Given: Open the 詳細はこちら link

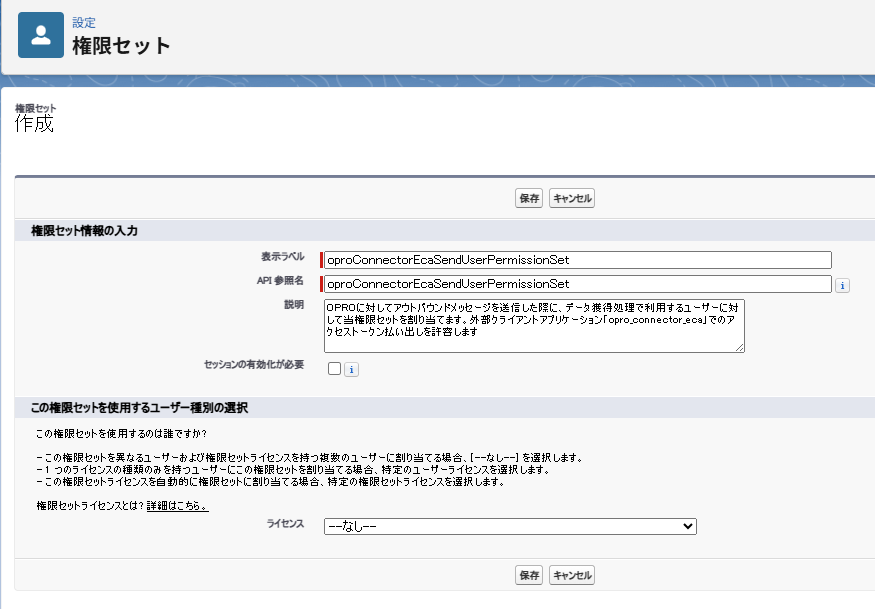Looking at the screenshot, I should coord(177,506).
